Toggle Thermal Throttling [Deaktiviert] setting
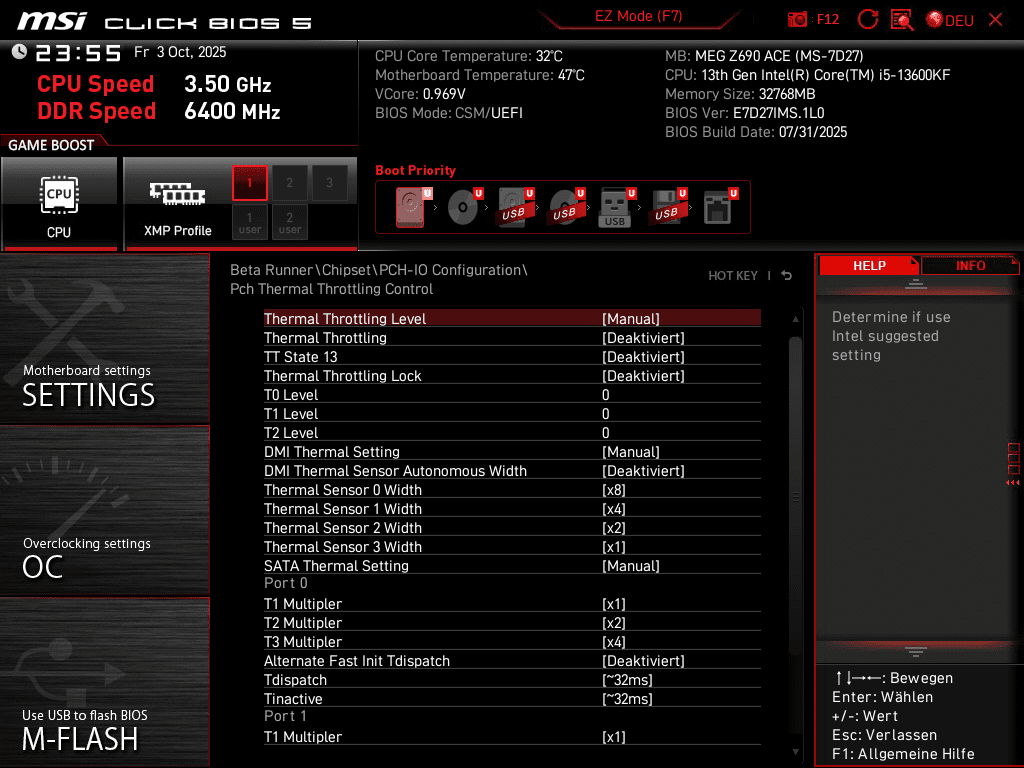The height and width of the screenshot is (768, 1024). tap(512, 338)
